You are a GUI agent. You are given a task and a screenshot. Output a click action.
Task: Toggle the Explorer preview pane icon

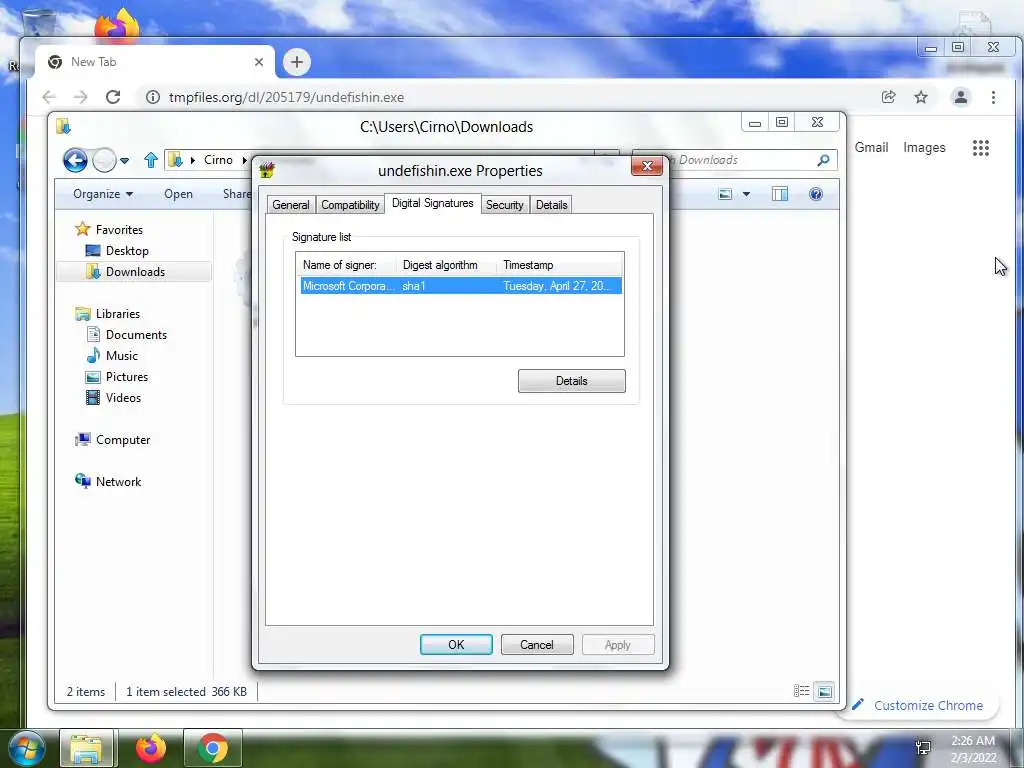[x=780, y=194]
